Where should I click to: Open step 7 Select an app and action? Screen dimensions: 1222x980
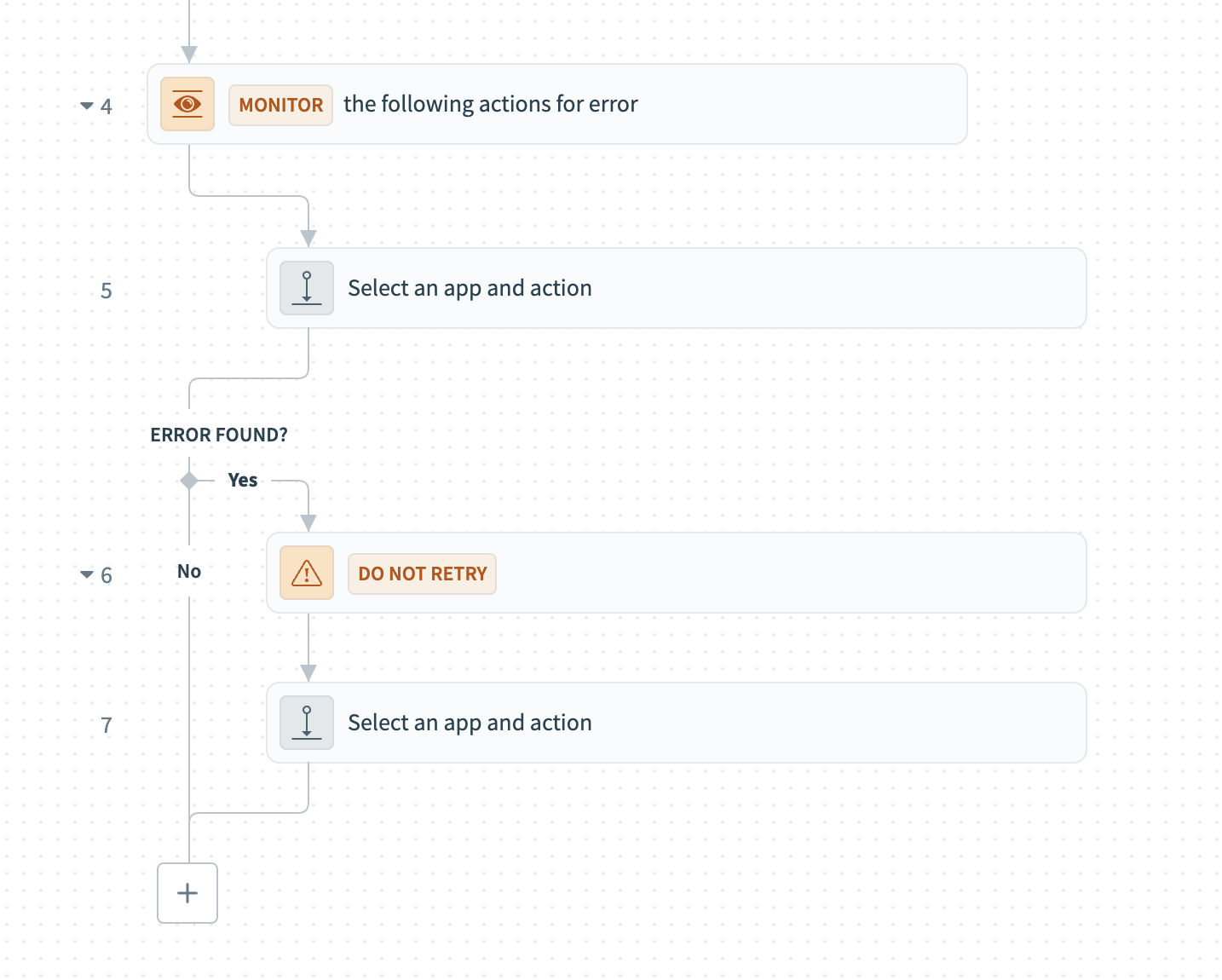[469, 722]
